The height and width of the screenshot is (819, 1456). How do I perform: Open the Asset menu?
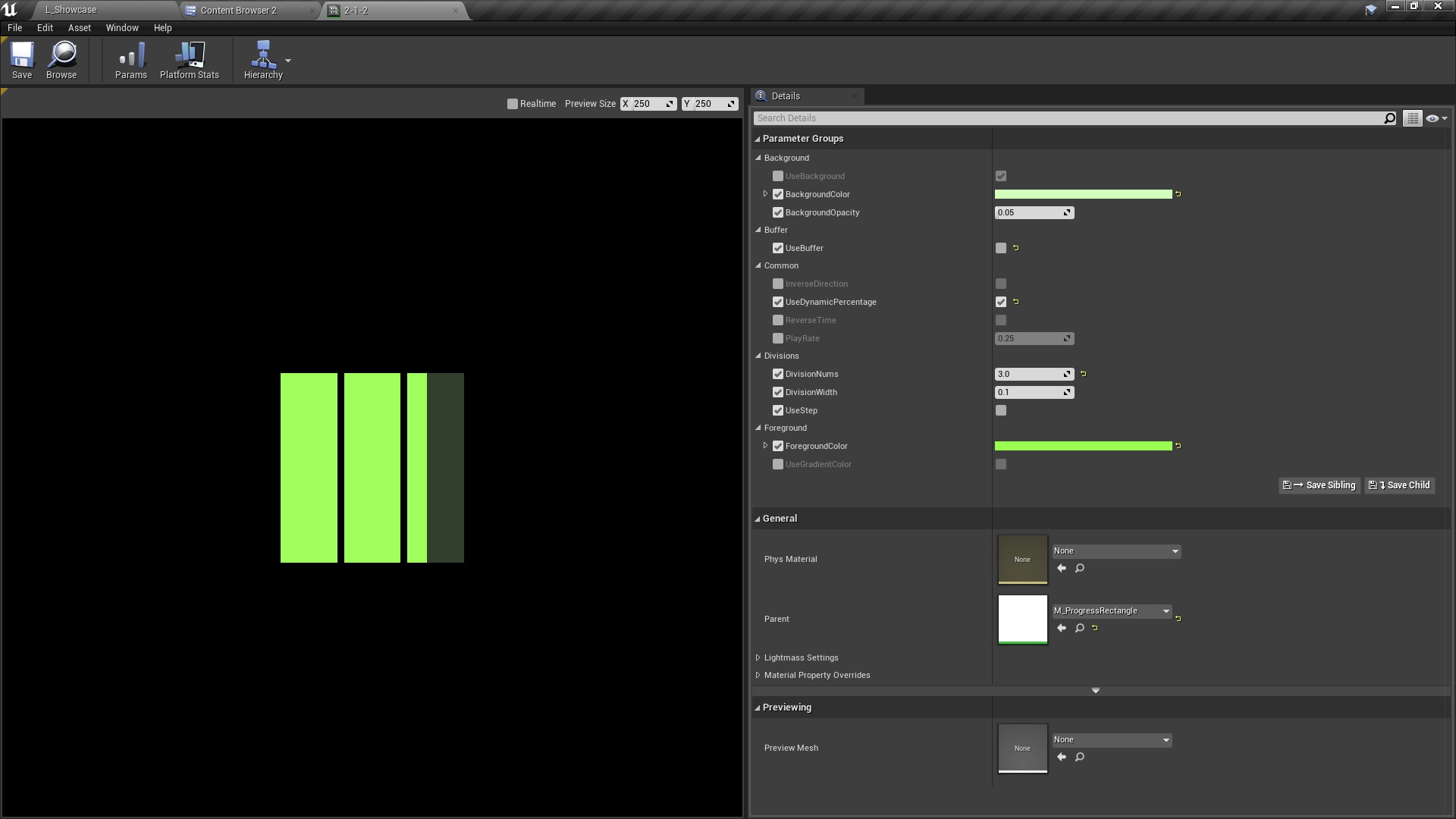pos(79,27)
